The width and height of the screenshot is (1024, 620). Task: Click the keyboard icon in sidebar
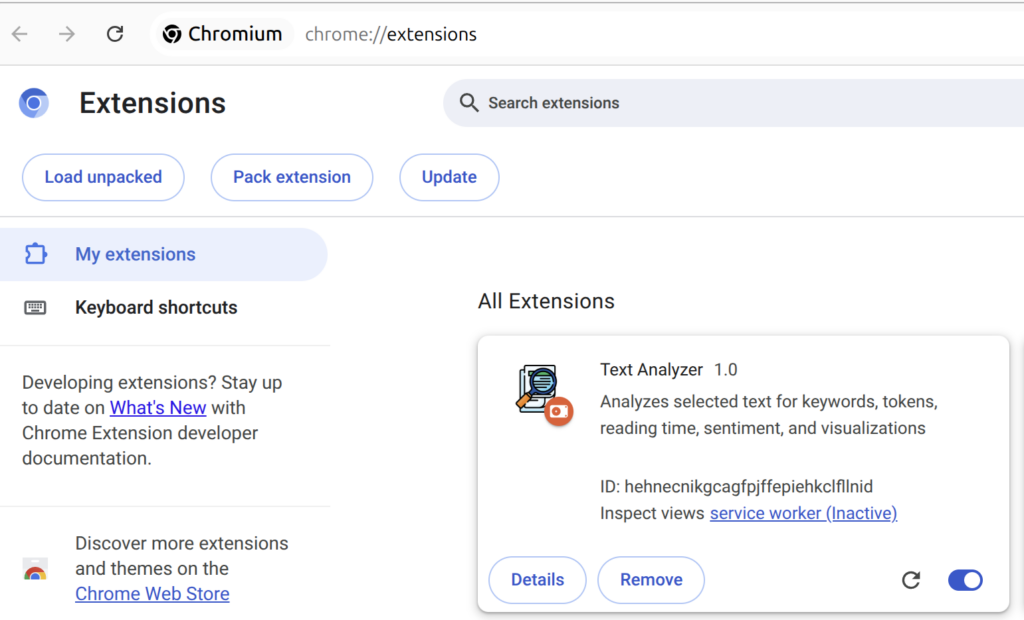point(35,307)
